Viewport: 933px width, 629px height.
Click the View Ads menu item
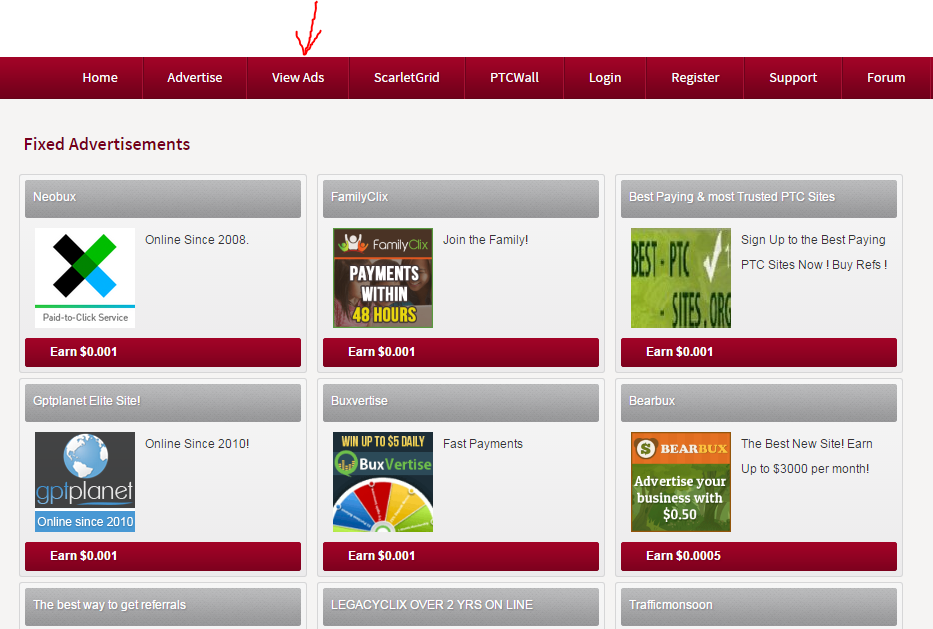[297, 77]
